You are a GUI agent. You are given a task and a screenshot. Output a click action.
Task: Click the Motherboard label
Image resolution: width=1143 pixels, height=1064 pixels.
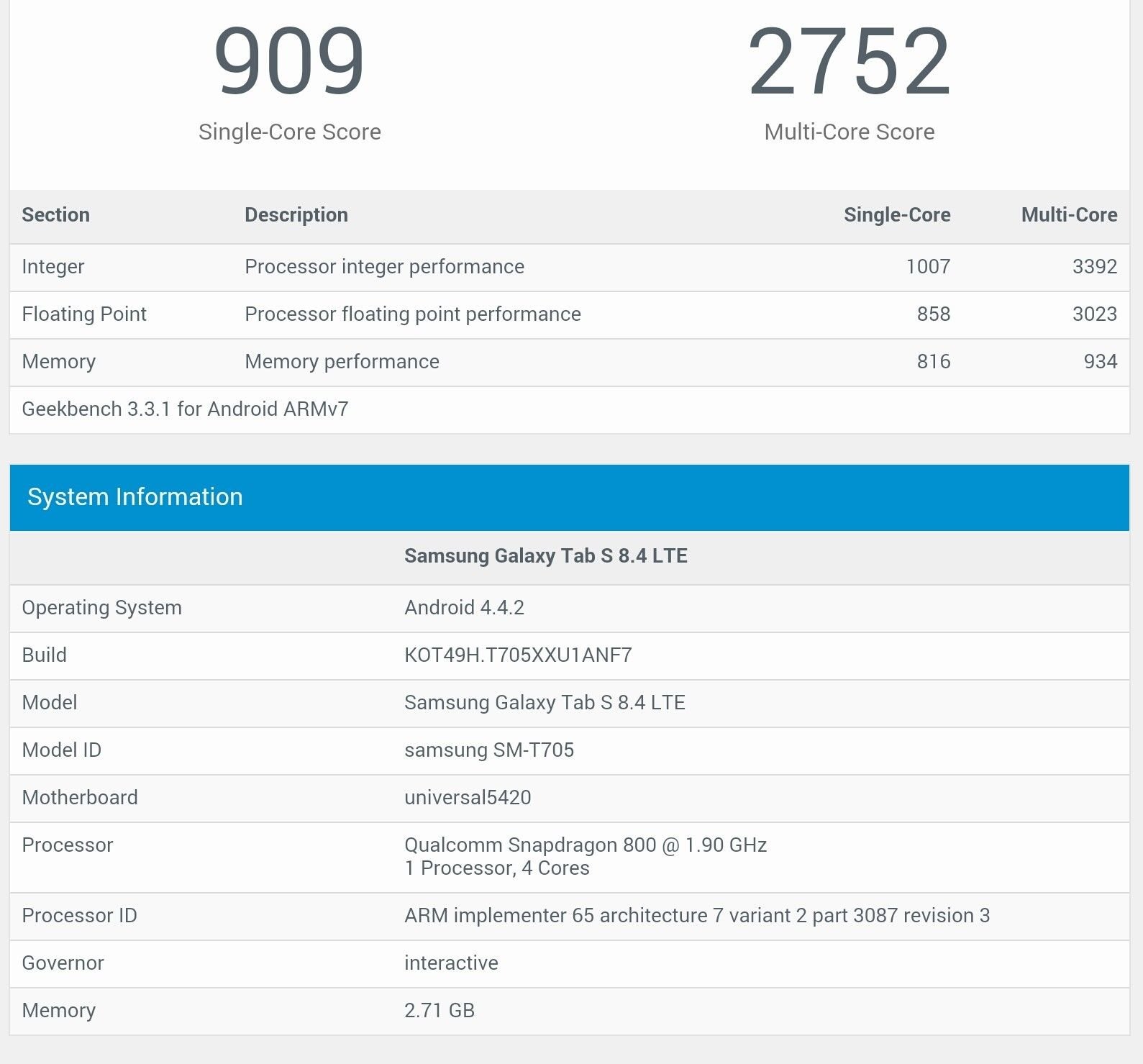click(x=80, y=798)
